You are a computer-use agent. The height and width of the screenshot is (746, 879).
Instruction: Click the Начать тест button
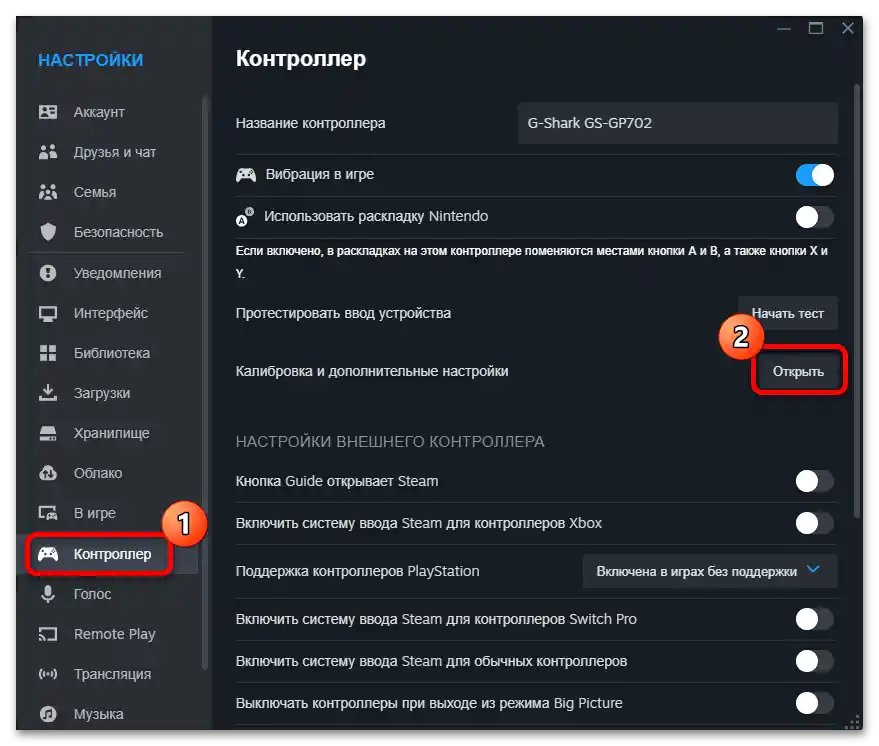click(x=787, y=312)
